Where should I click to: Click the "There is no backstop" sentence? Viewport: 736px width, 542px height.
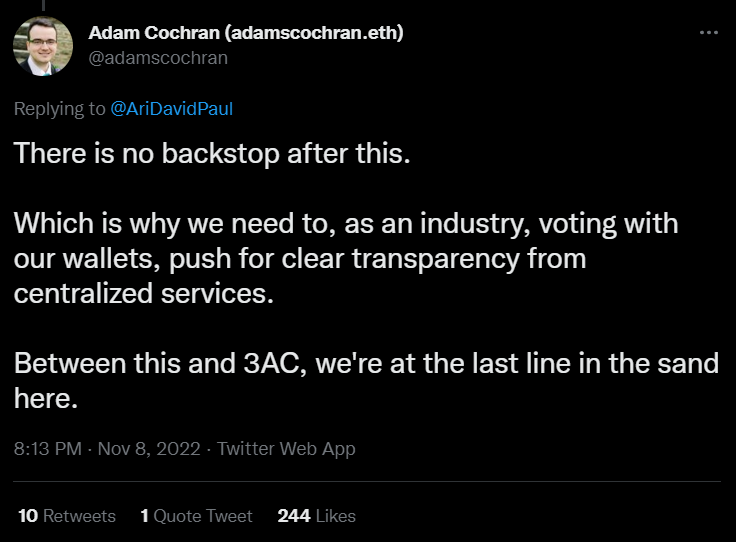(x=213, y=156)
